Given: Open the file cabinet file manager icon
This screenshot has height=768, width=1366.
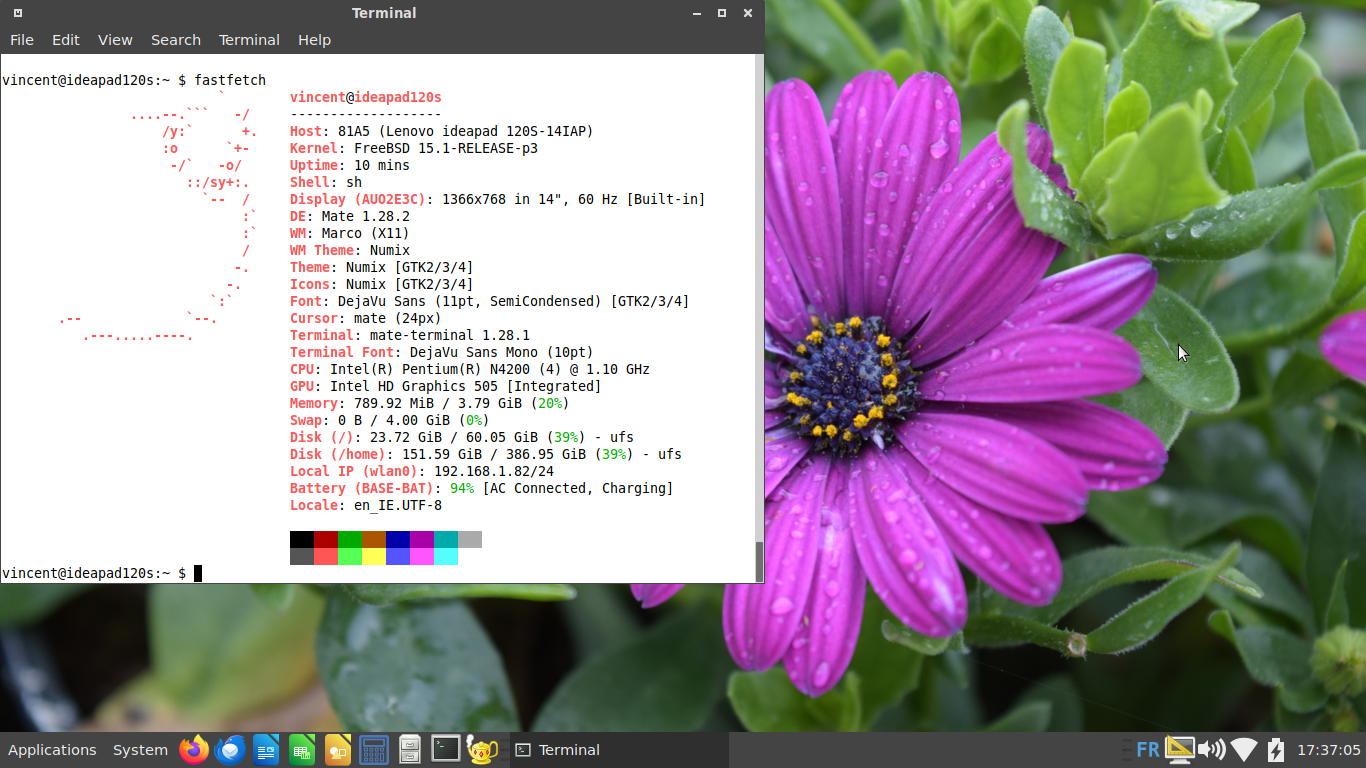Looking at the screenshot, I should pyautogui.click(x=410, y=749).
